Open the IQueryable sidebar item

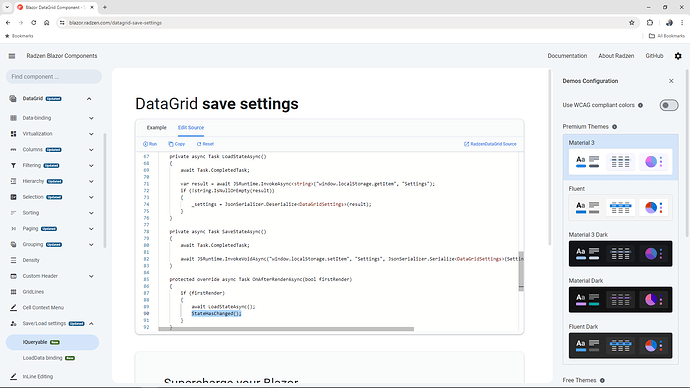tap(52, 342)
